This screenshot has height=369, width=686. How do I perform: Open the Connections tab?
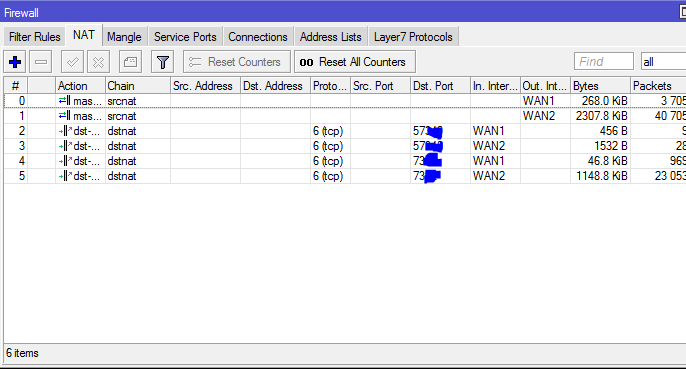[x=258, y=37]
